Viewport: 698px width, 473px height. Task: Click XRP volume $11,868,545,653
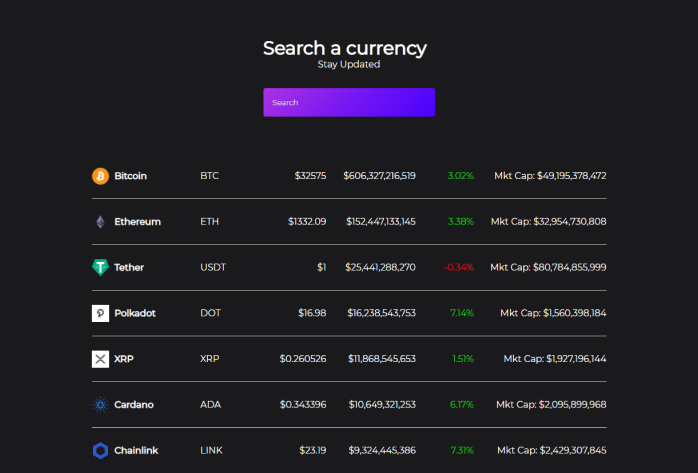381,359
